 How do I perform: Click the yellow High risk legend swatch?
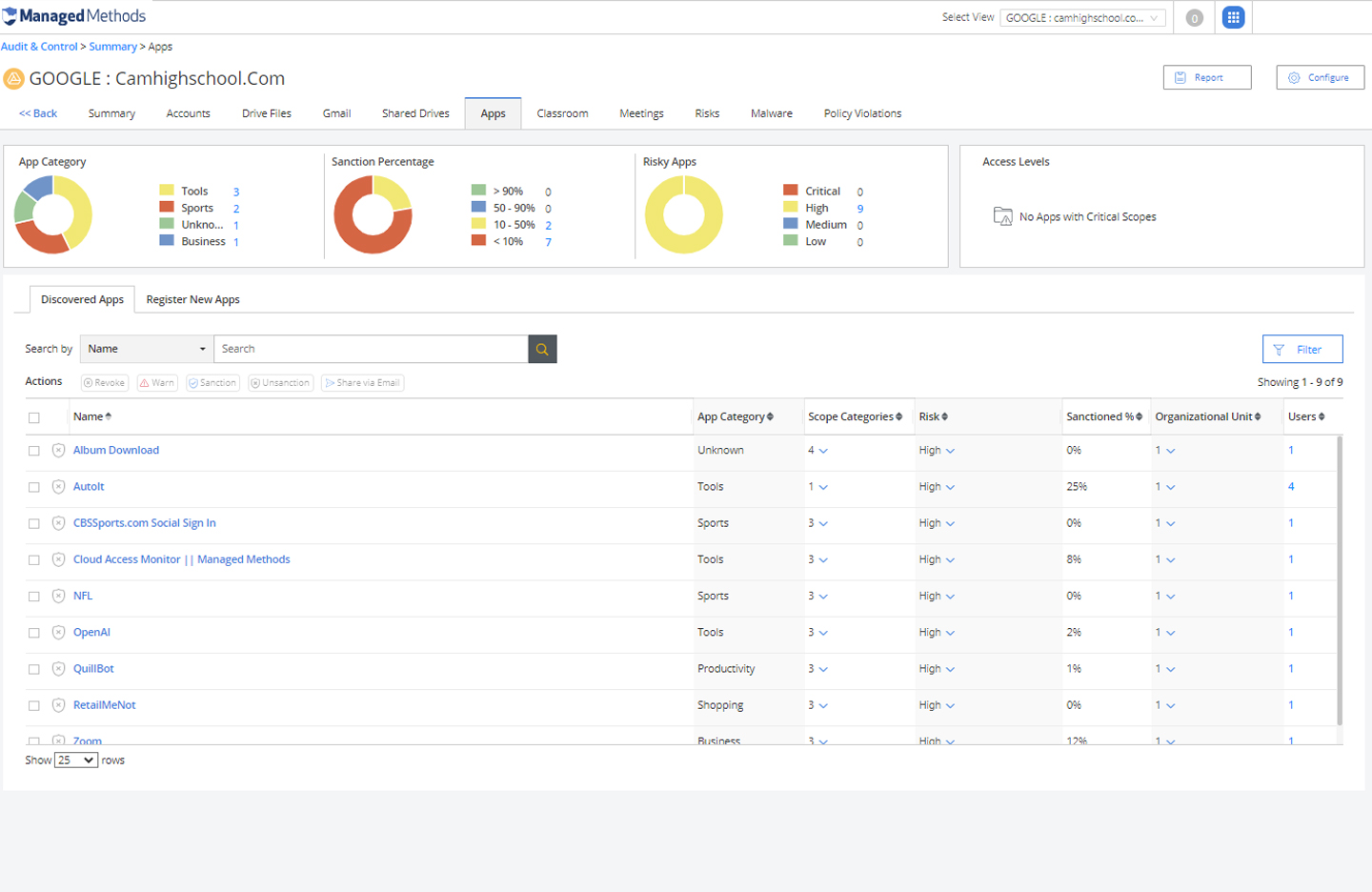click(x=790, y=207)
